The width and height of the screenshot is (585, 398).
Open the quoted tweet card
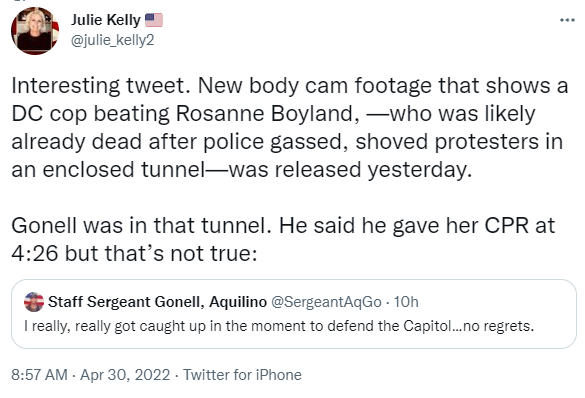click(294, 314)
